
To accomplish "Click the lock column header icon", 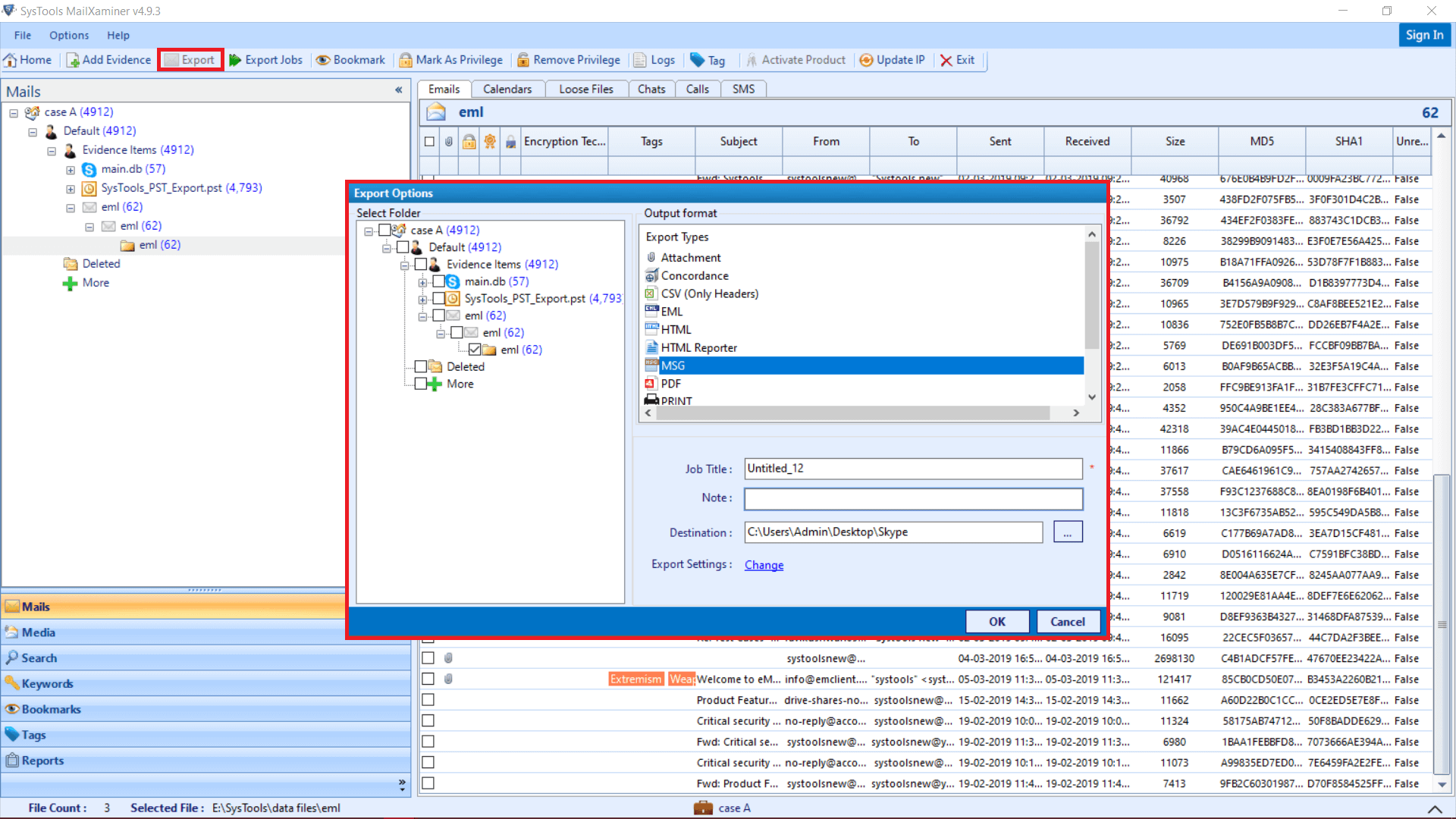I will [469, 141].
